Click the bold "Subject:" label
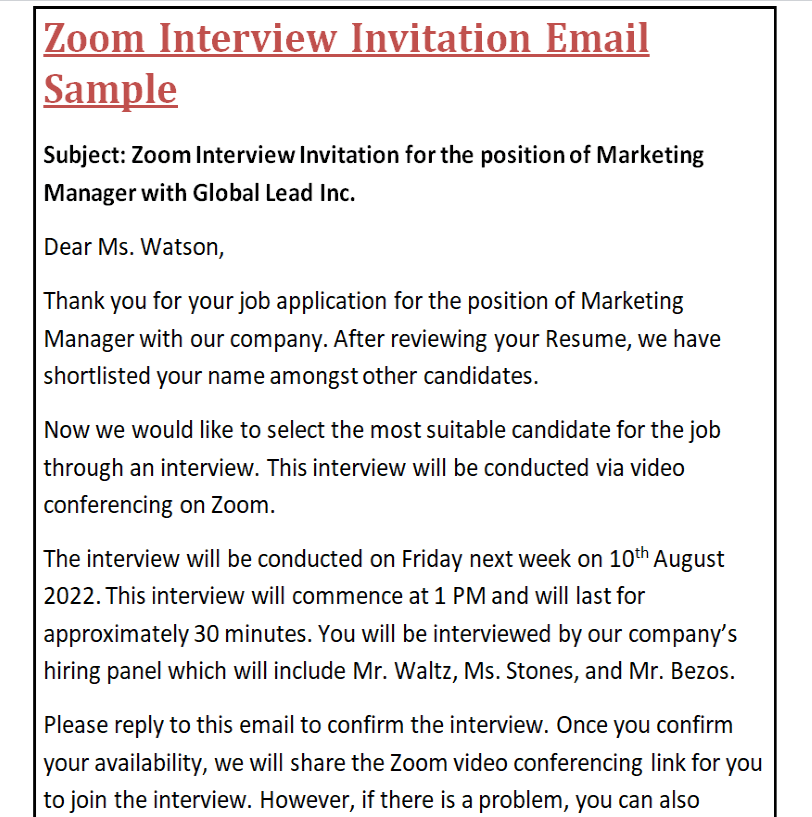812x817 pixels. point(85,156)
